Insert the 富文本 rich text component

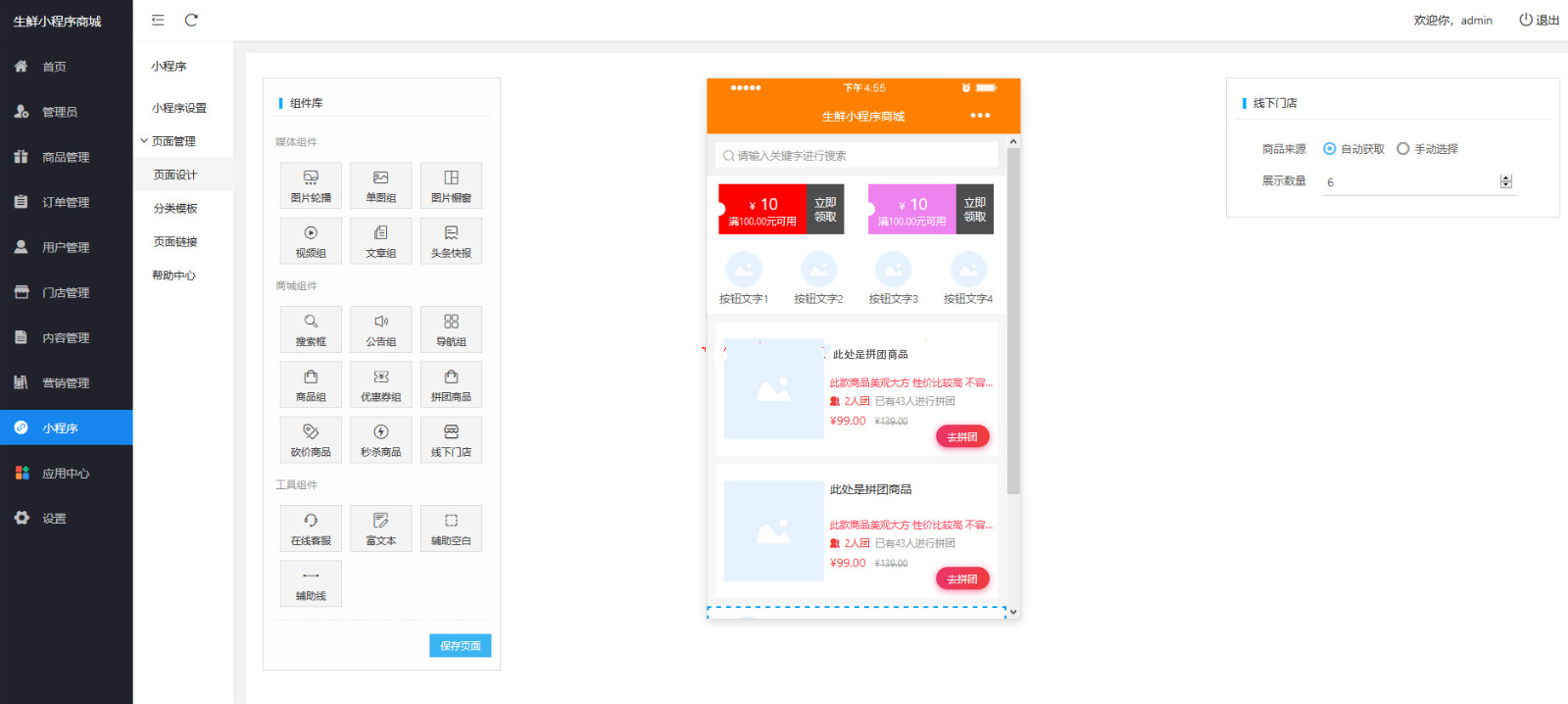click(x=381, y=528)
